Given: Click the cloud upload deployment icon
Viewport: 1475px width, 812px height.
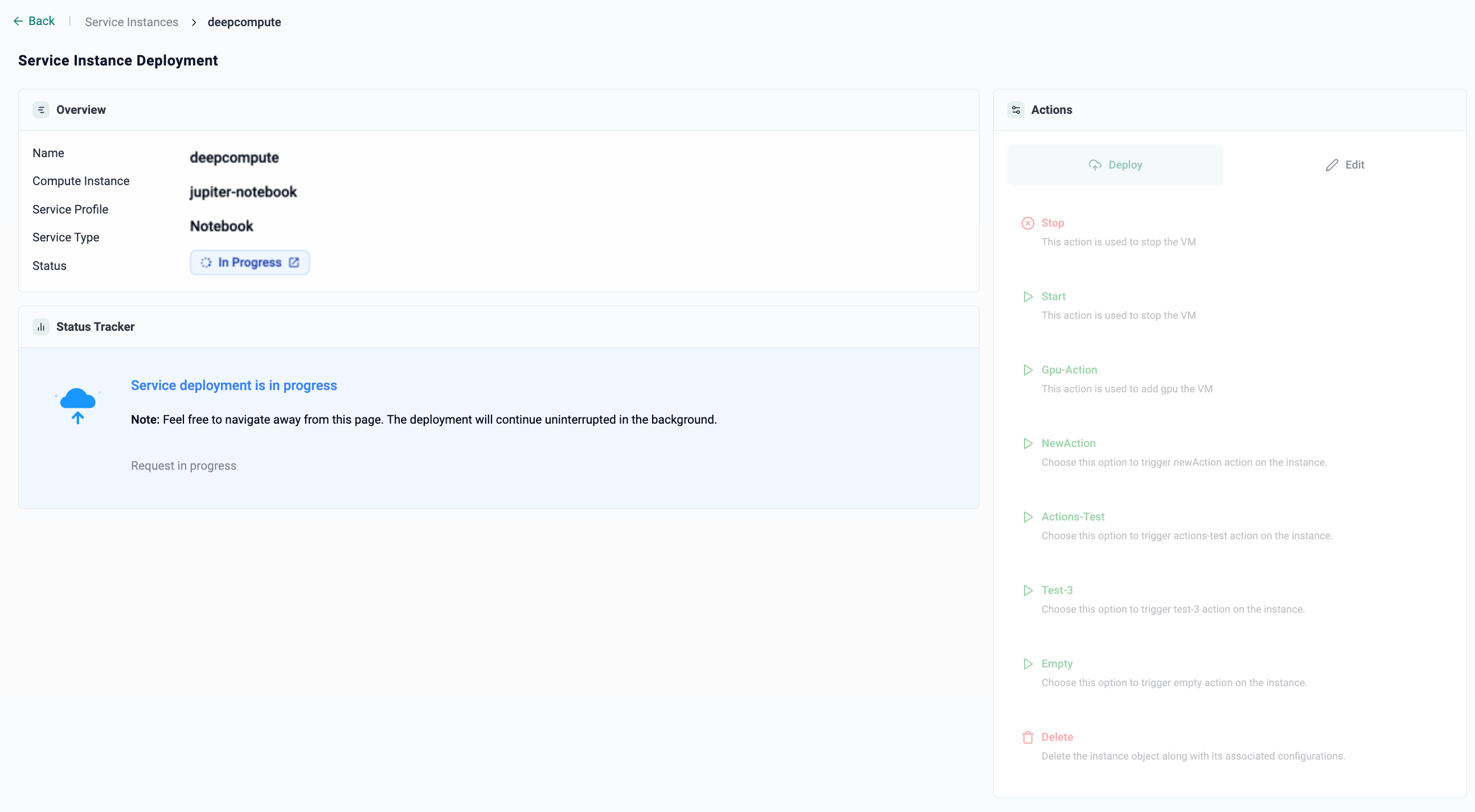Looking at the screenshot, I should tap(77, 405).
